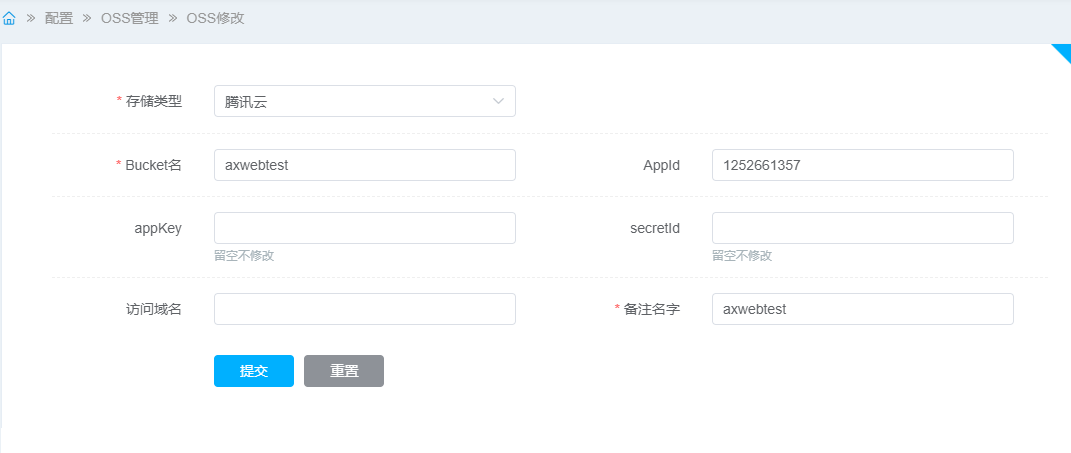The image size is (1071, 453).
Task: Click OSS修改 breadcrumb item
Action: click(x=215, y=18)
